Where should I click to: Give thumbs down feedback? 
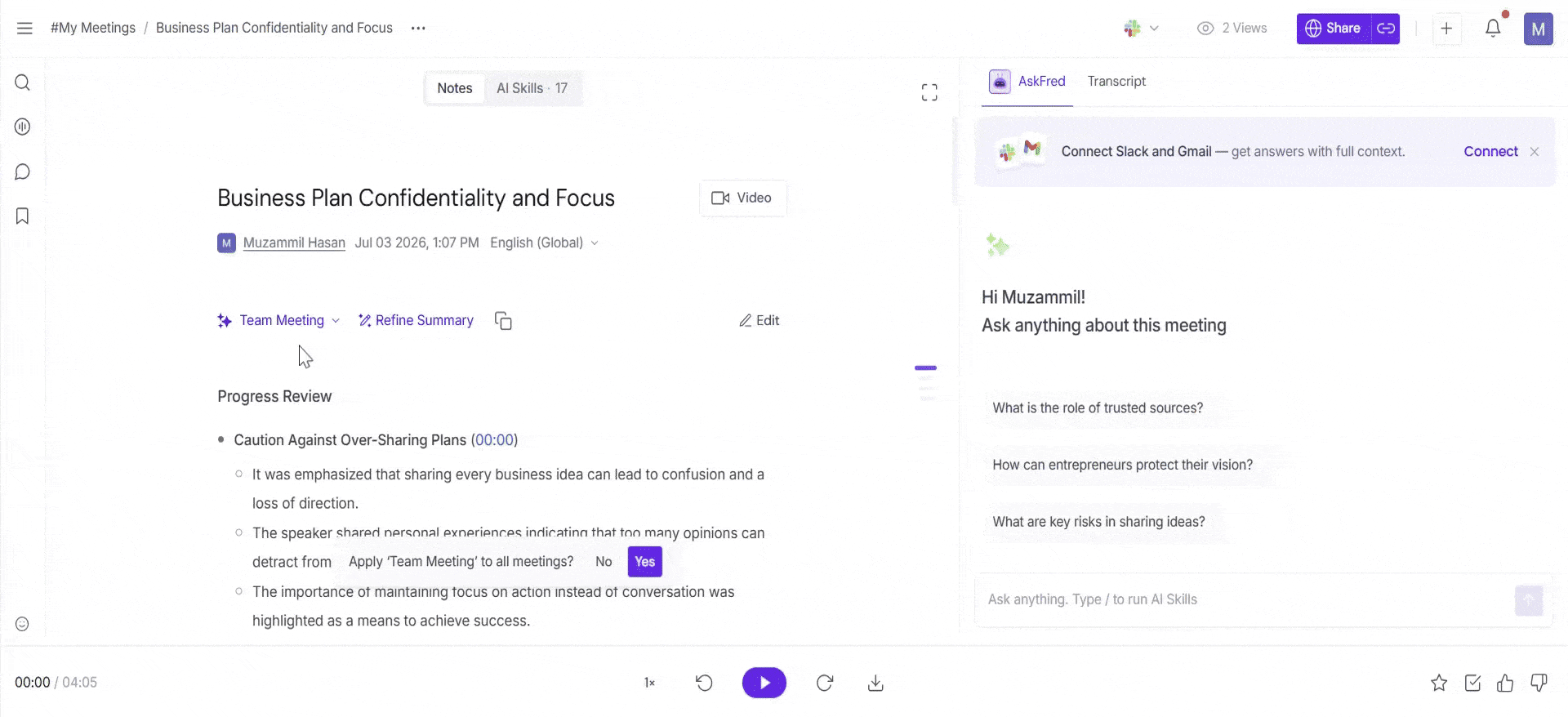click(x=1539, y=683)
